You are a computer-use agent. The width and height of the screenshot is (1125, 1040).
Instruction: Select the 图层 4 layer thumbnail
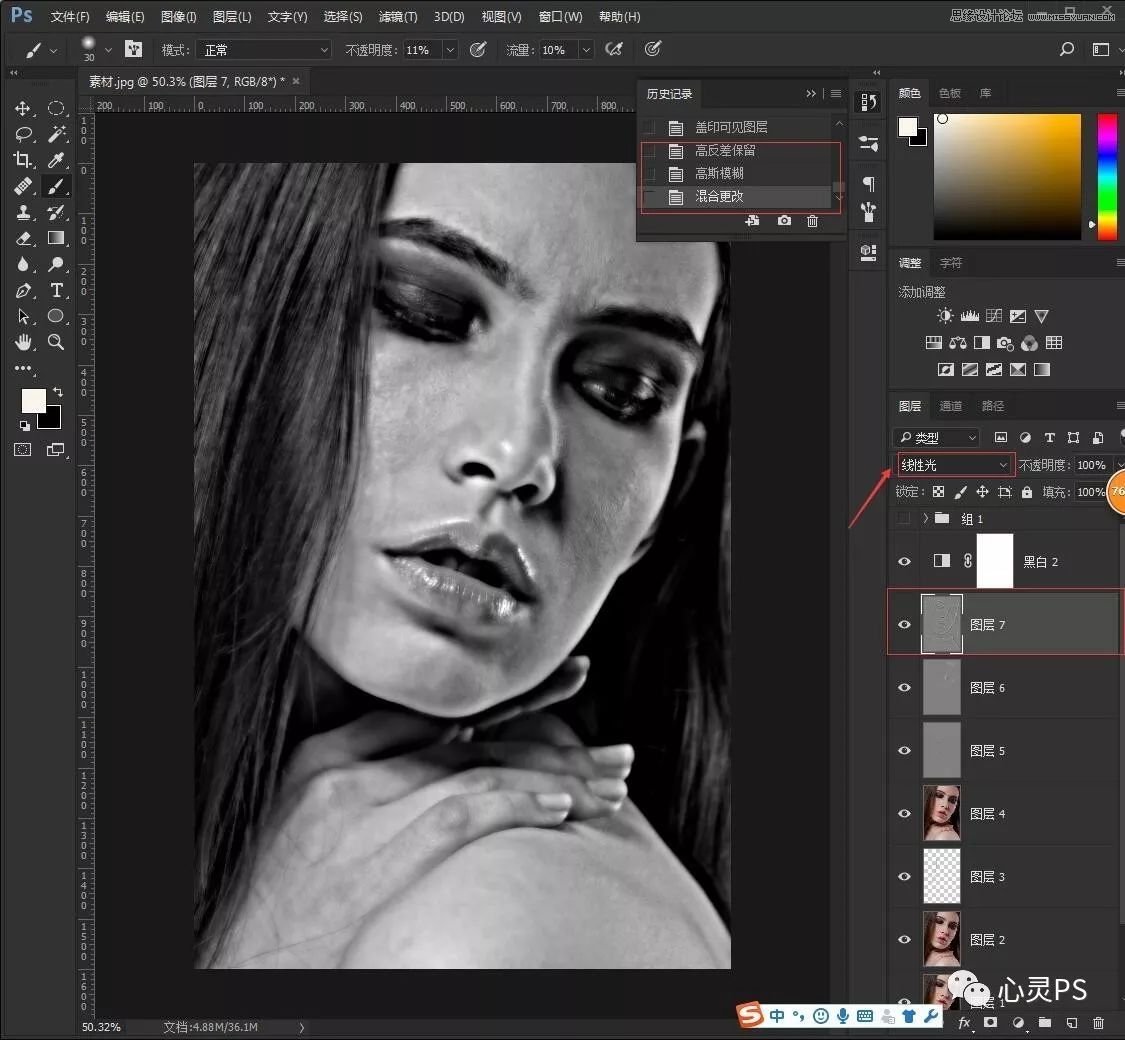[941, 813]
